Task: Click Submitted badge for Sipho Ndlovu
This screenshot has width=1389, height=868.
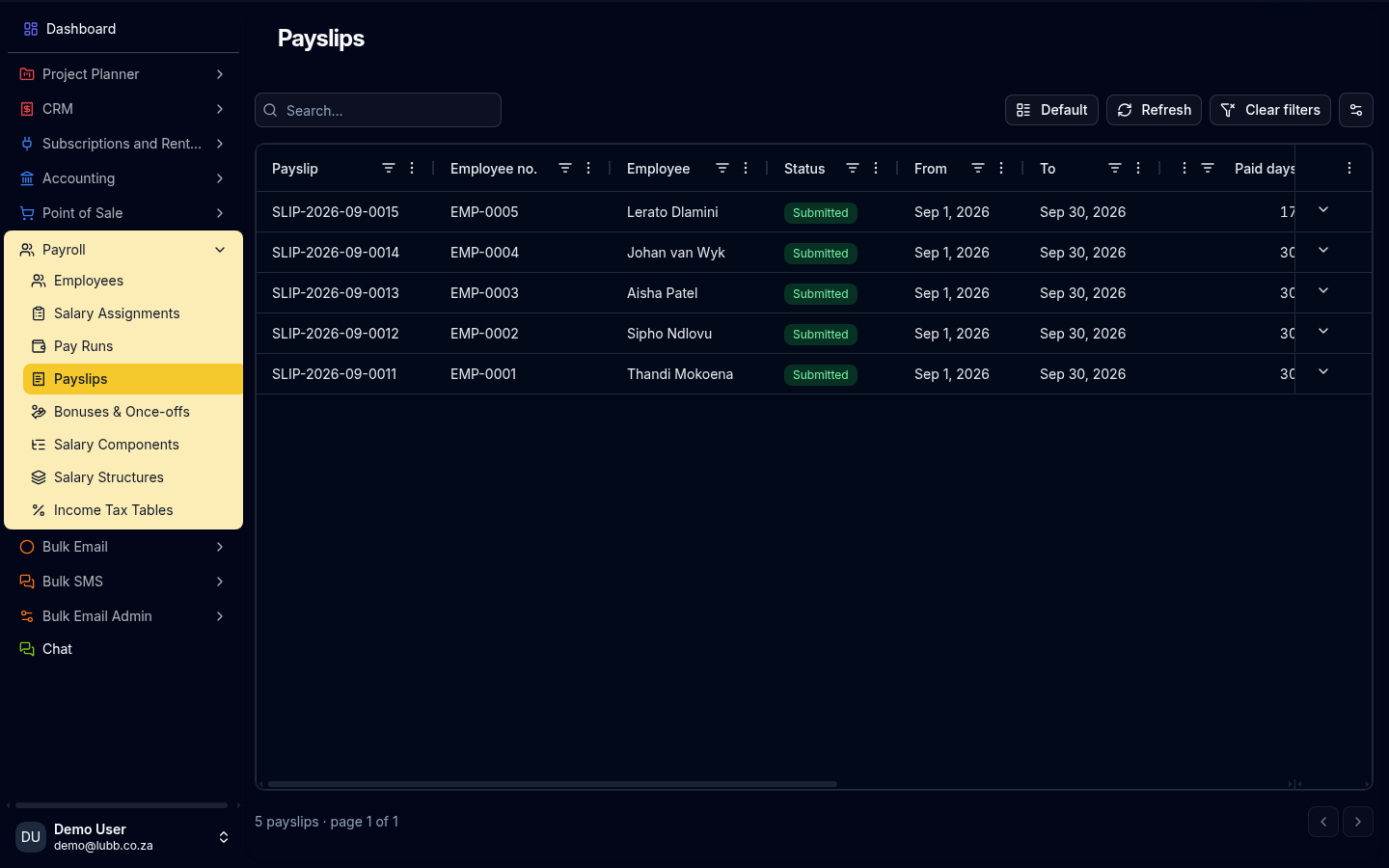Action: click(x=821, y=335)
